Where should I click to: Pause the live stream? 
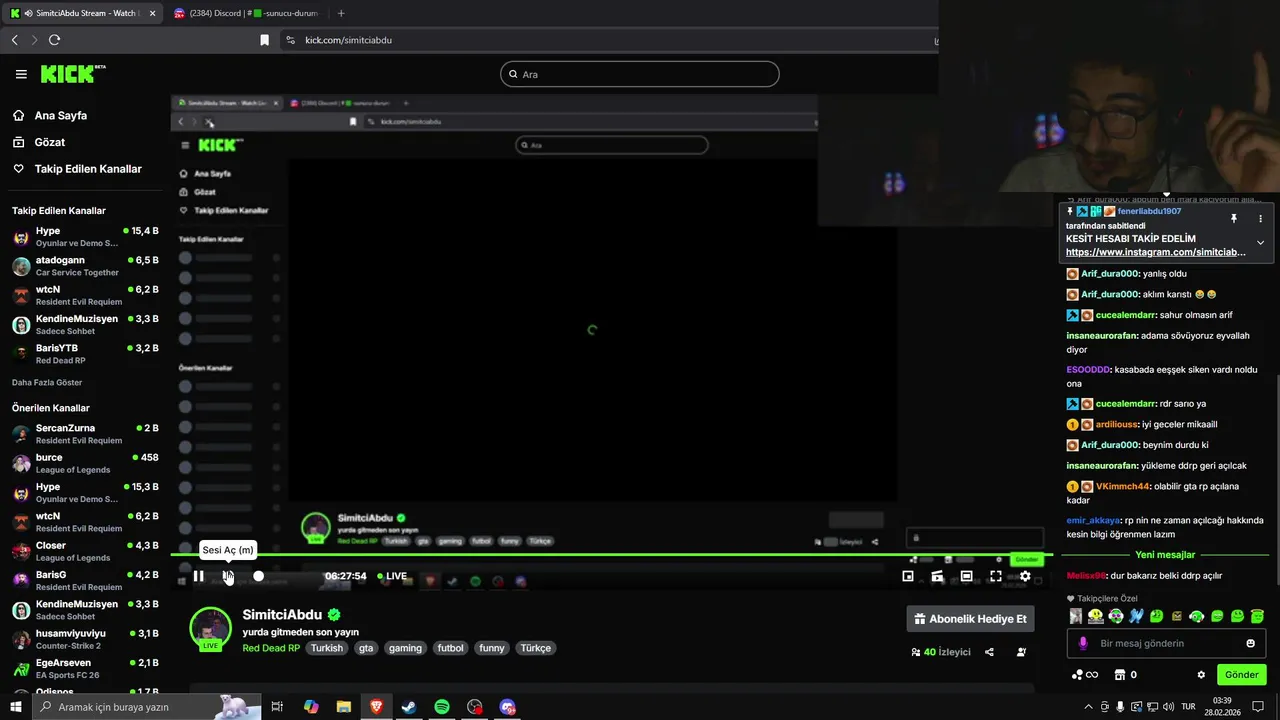(199, 576)
